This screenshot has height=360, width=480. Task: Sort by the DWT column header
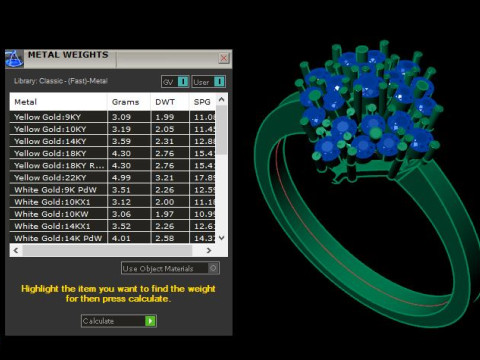170,102
